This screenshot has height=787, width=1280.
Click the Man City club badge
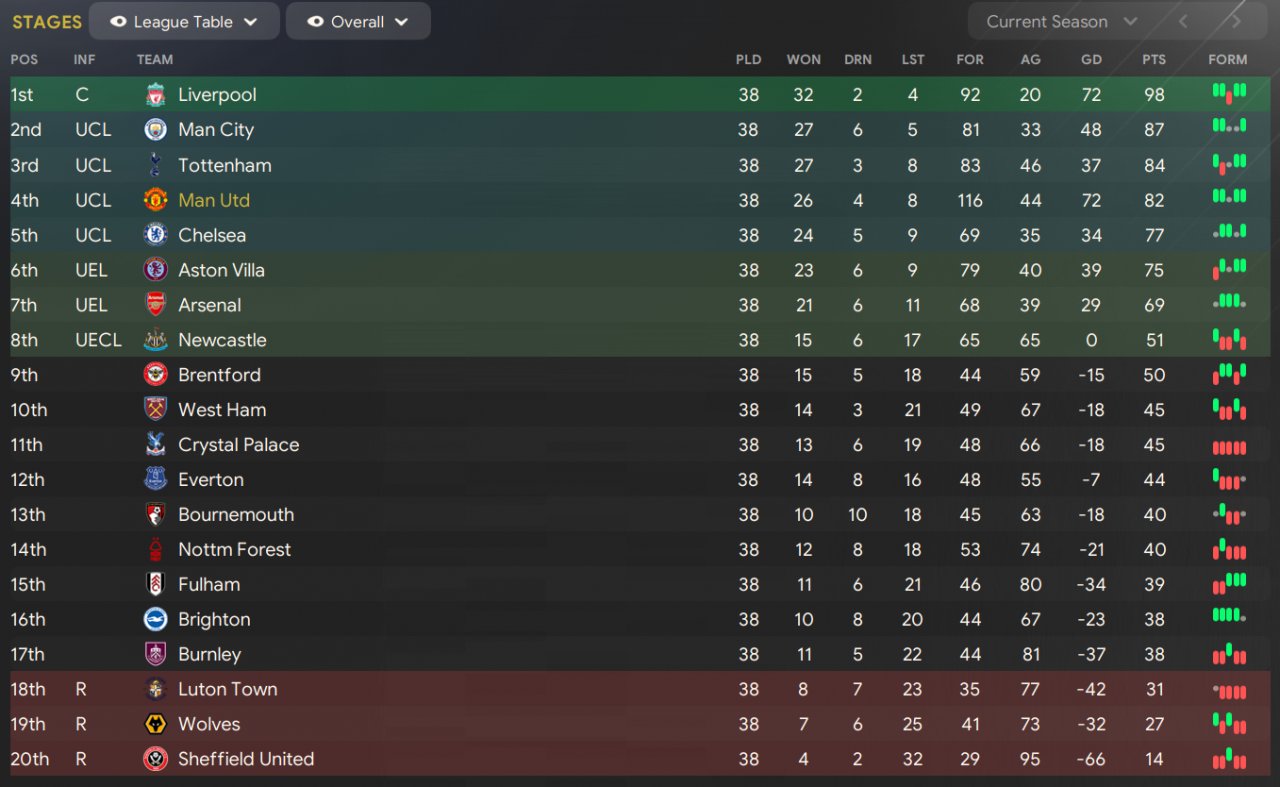(155, 130)
